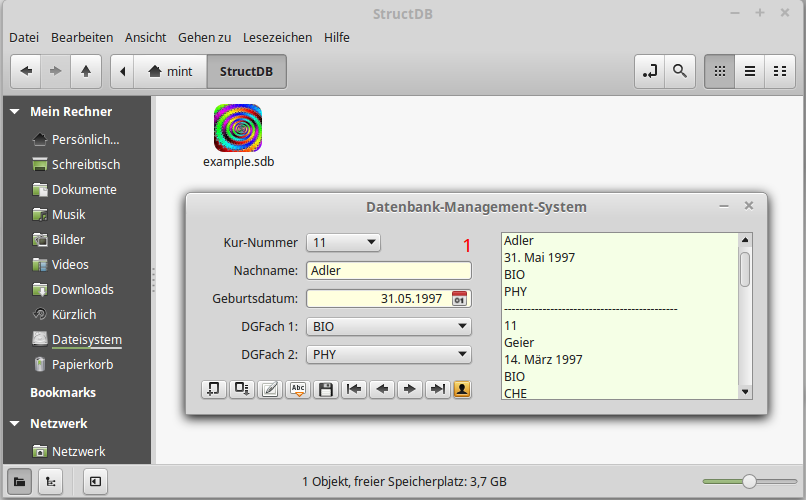Click into the Nachname text field
Viewport: 806px width, 500px height.
click(x=388, y=270)
